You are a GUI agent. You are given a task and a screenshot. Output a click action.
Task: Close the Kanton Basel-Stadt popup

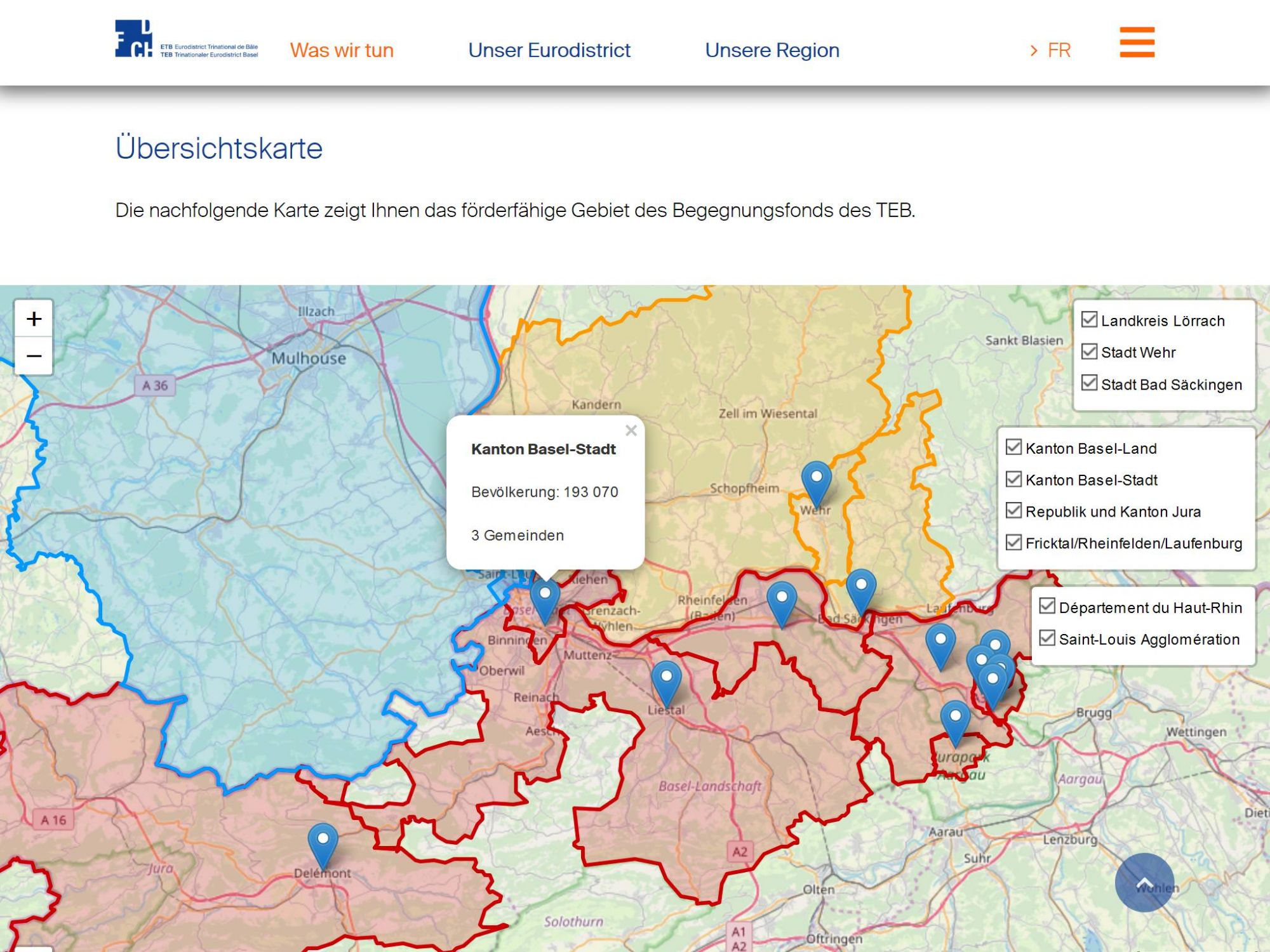[631, 431]
